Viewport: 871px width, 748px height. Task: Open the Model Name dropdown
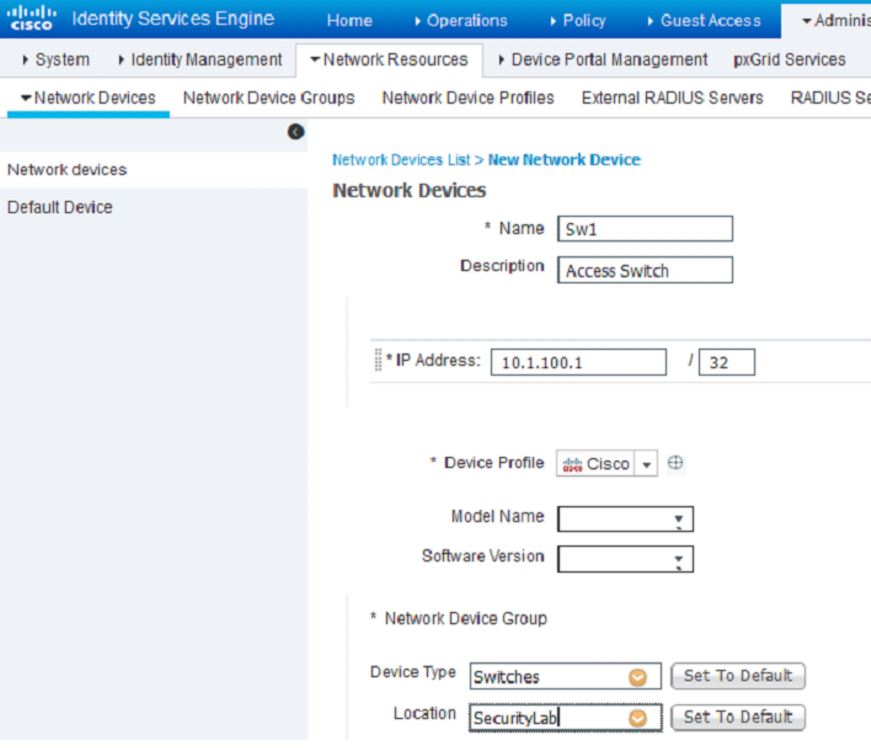[x=625, y=519]
